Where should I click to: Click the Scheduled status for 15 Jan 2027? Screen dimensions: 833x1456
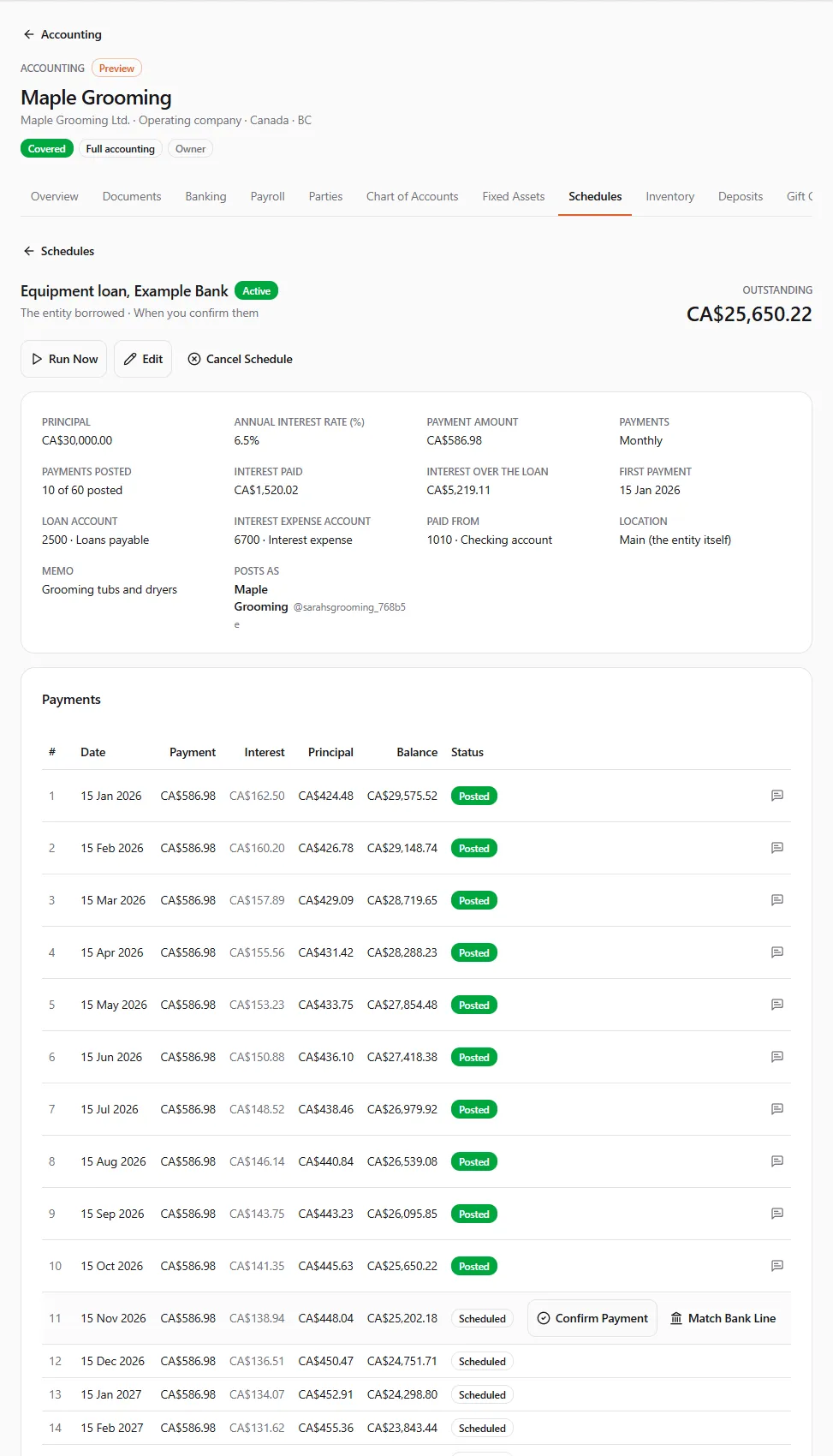point(482,1395)
